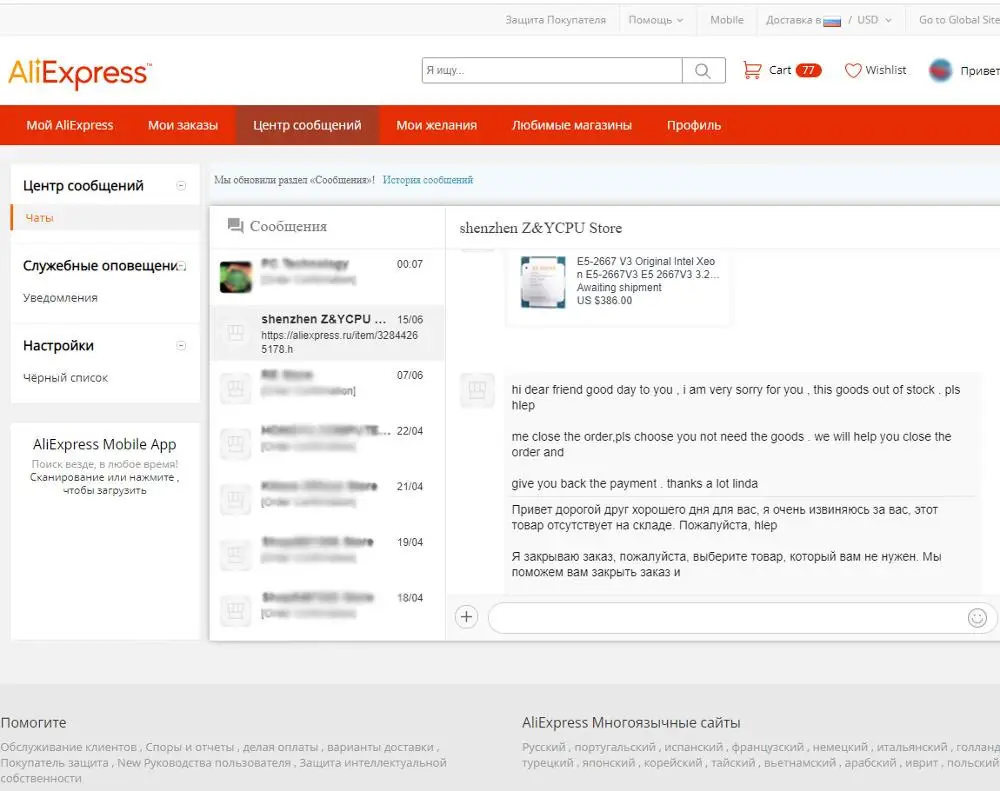Click store avatar of 21/04 conversation

click(235, 499)
